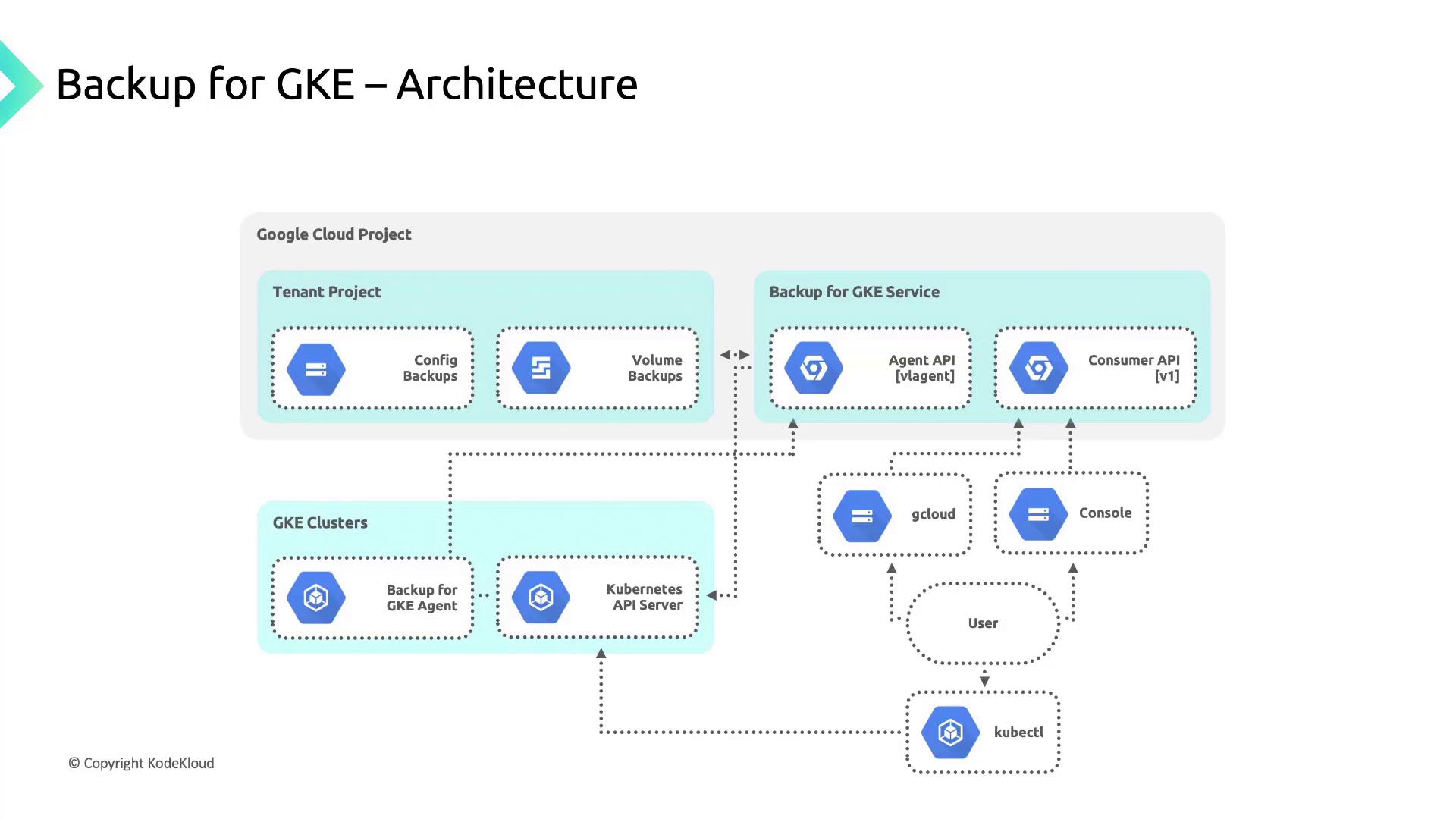The width and height of the screenshot is (1456, 819).
Task: Select the Consumer API hexagon icon
Action: [1038, 369]
